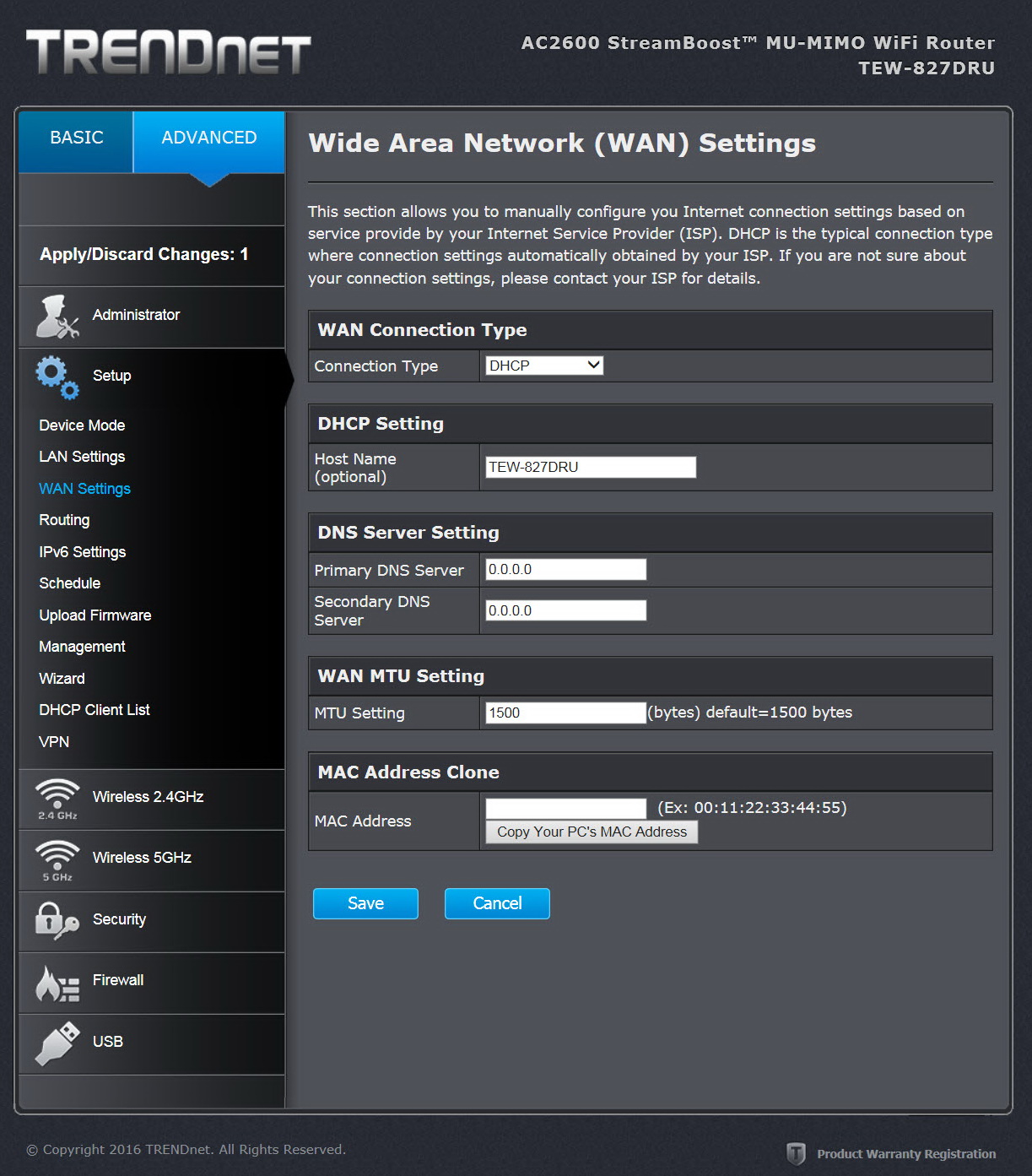Open the USB menu section
This screenshot has height=1176, width=1032.
tap(152, 1043)
